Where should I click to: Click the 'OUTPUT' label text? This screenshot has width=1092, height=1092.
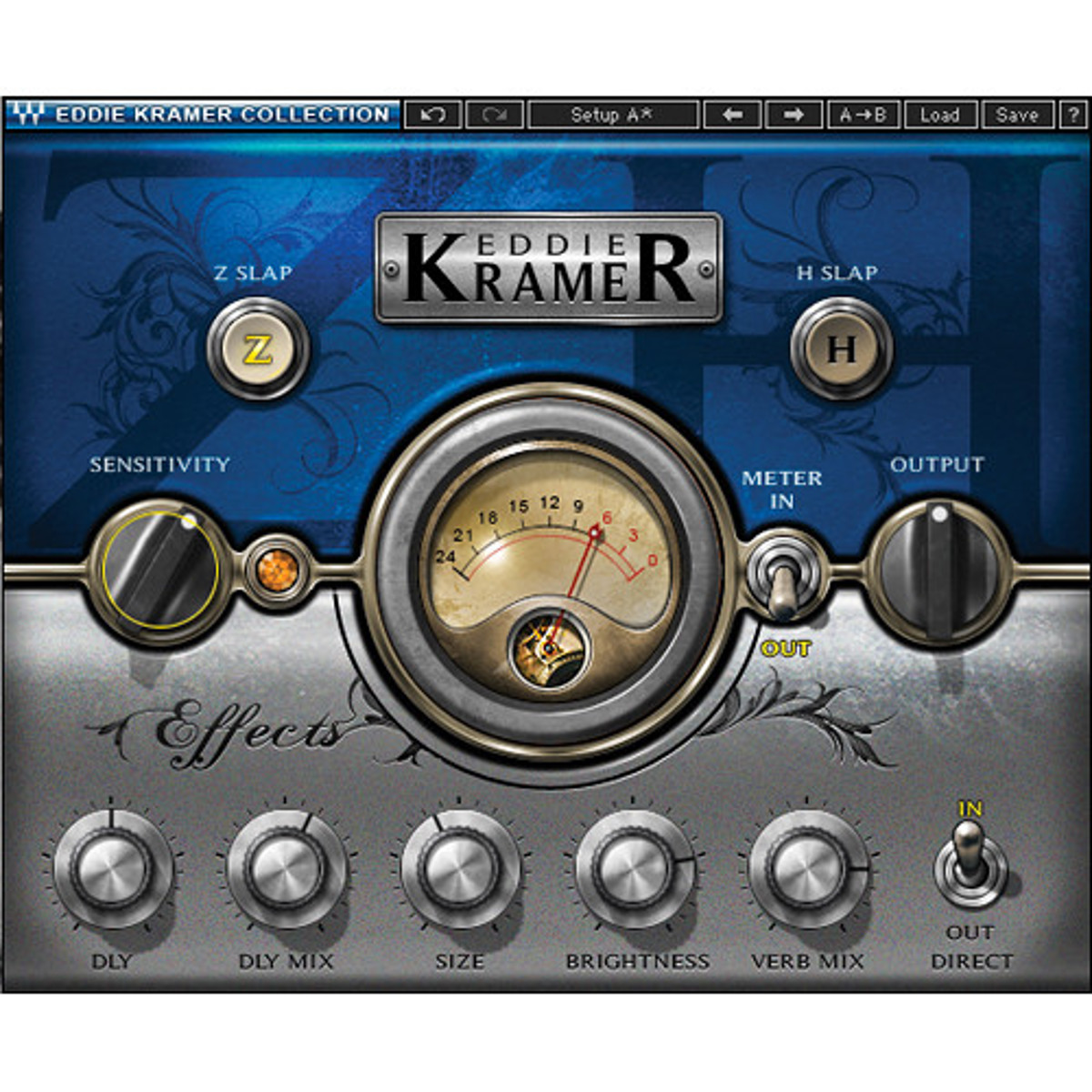tap(937, 465)
